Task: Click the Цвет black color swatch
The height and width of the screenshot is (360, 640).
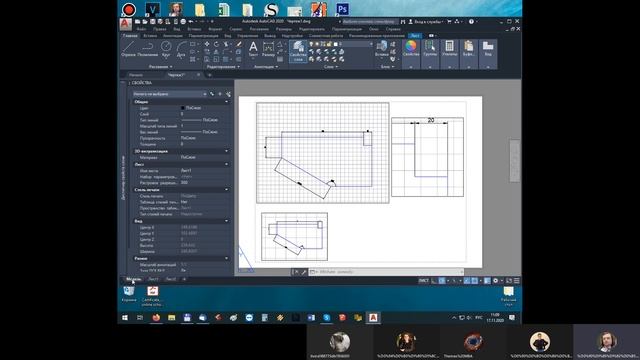Action: (183, 108)
